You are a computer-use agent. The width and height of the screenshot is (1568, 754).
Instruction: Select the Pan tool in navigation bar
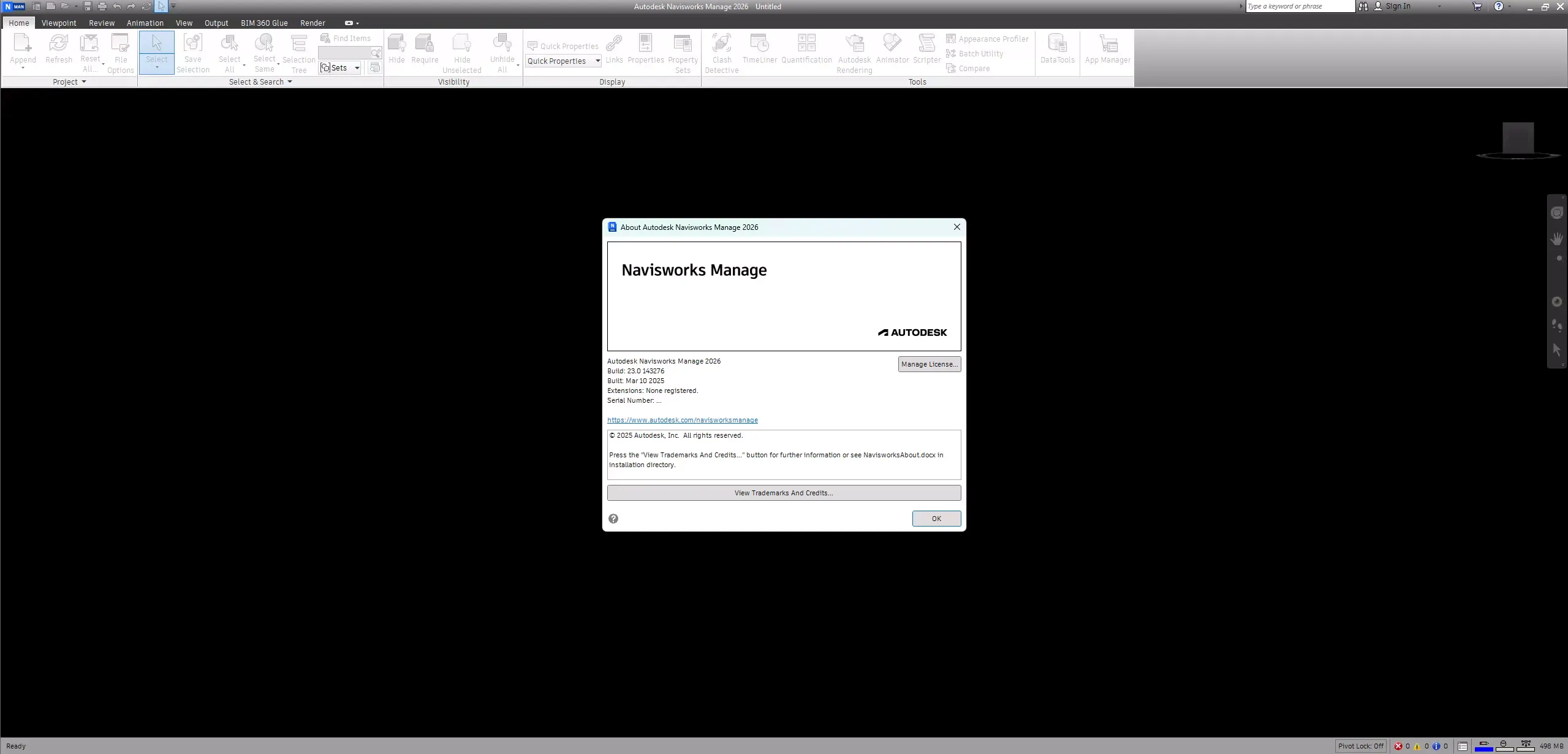coord(1557,238)
